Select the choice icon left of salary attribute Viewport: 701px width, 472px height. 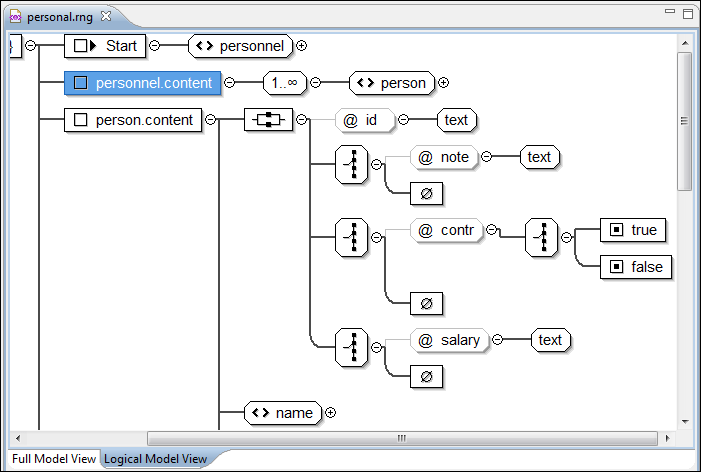[351, 347]
